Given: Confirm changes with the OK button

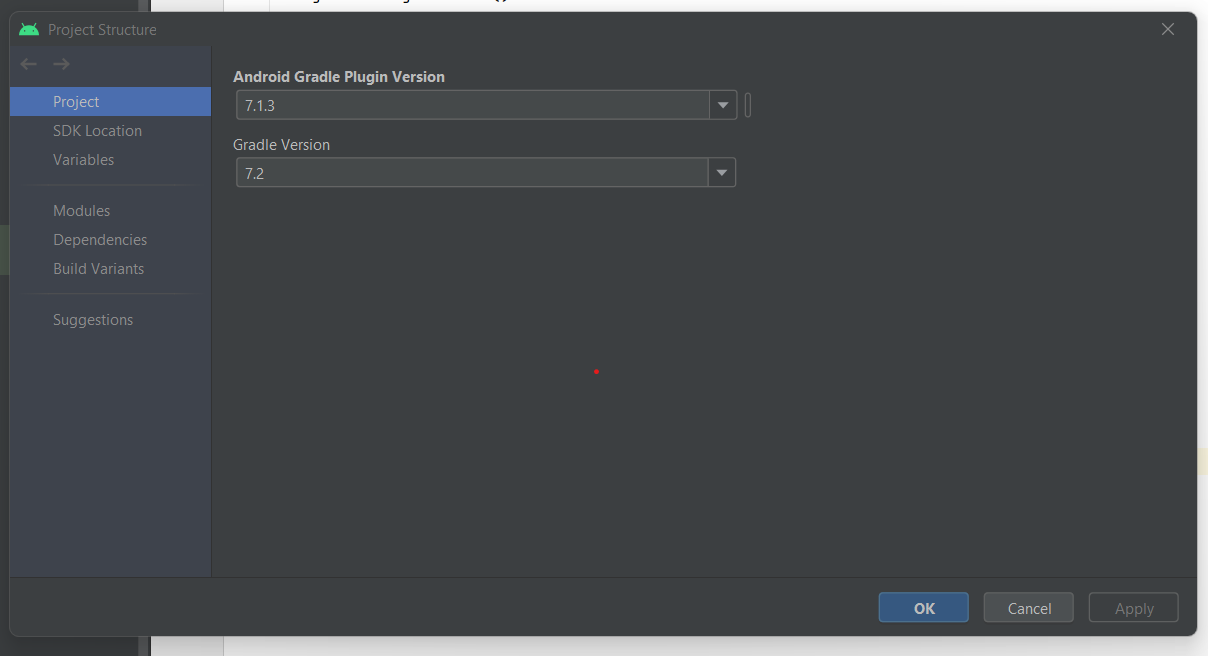Looking at the screenshot, I should pos(924,608).
